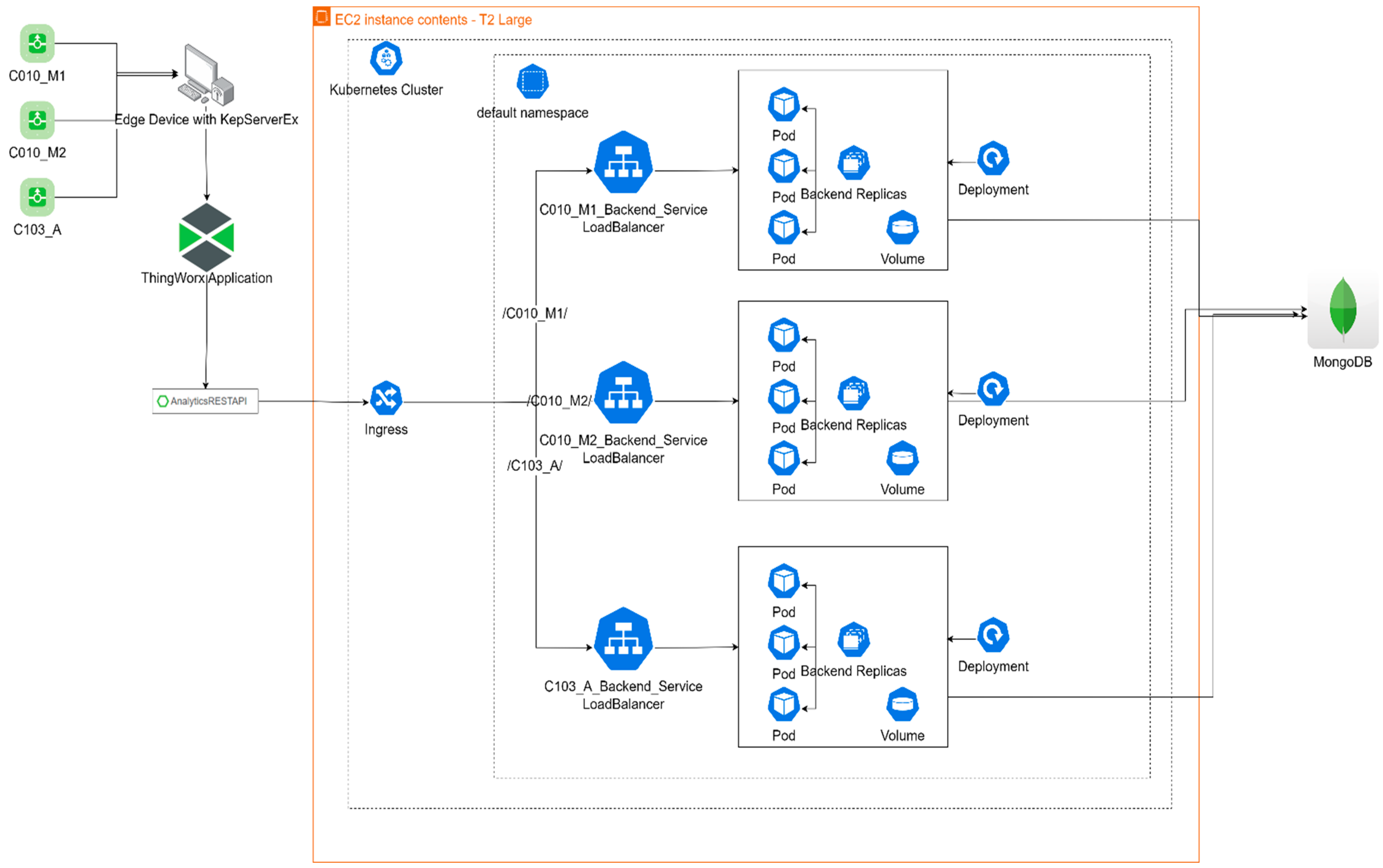The height and width of the screenshot is (868, 1383).
Task: Select the C103_A green sensor icon
Action: (x=37, y=197)
